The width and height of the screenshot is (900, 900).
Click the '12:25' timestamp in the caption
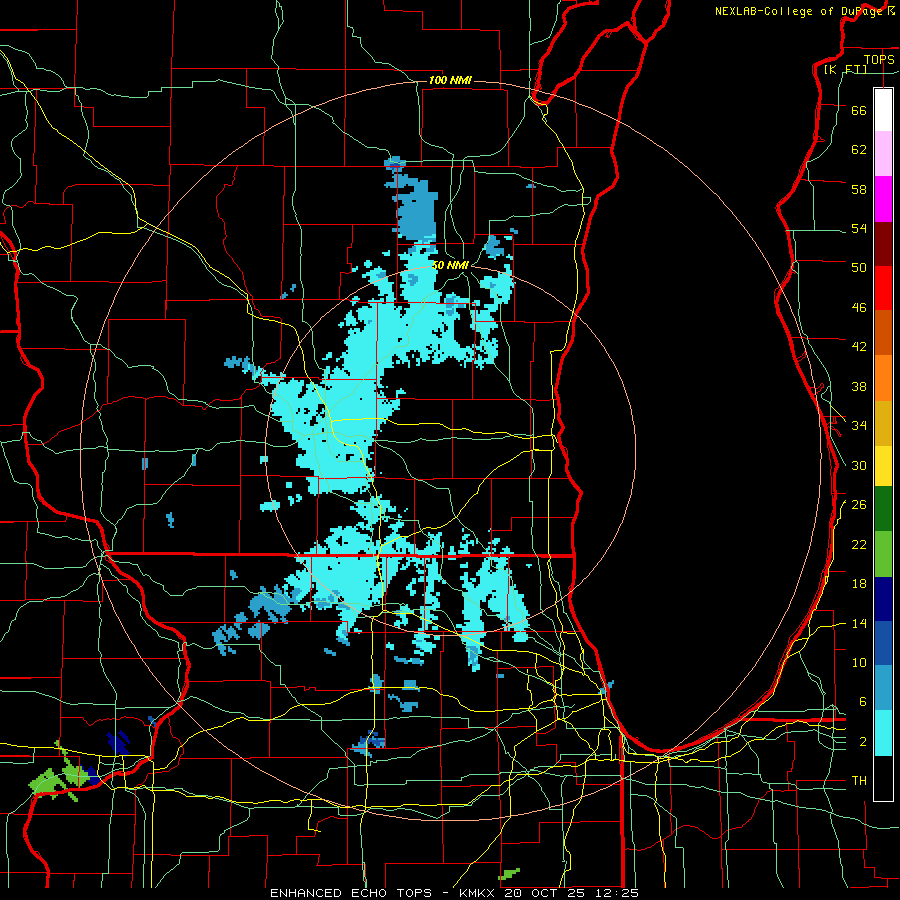(616, 893)
